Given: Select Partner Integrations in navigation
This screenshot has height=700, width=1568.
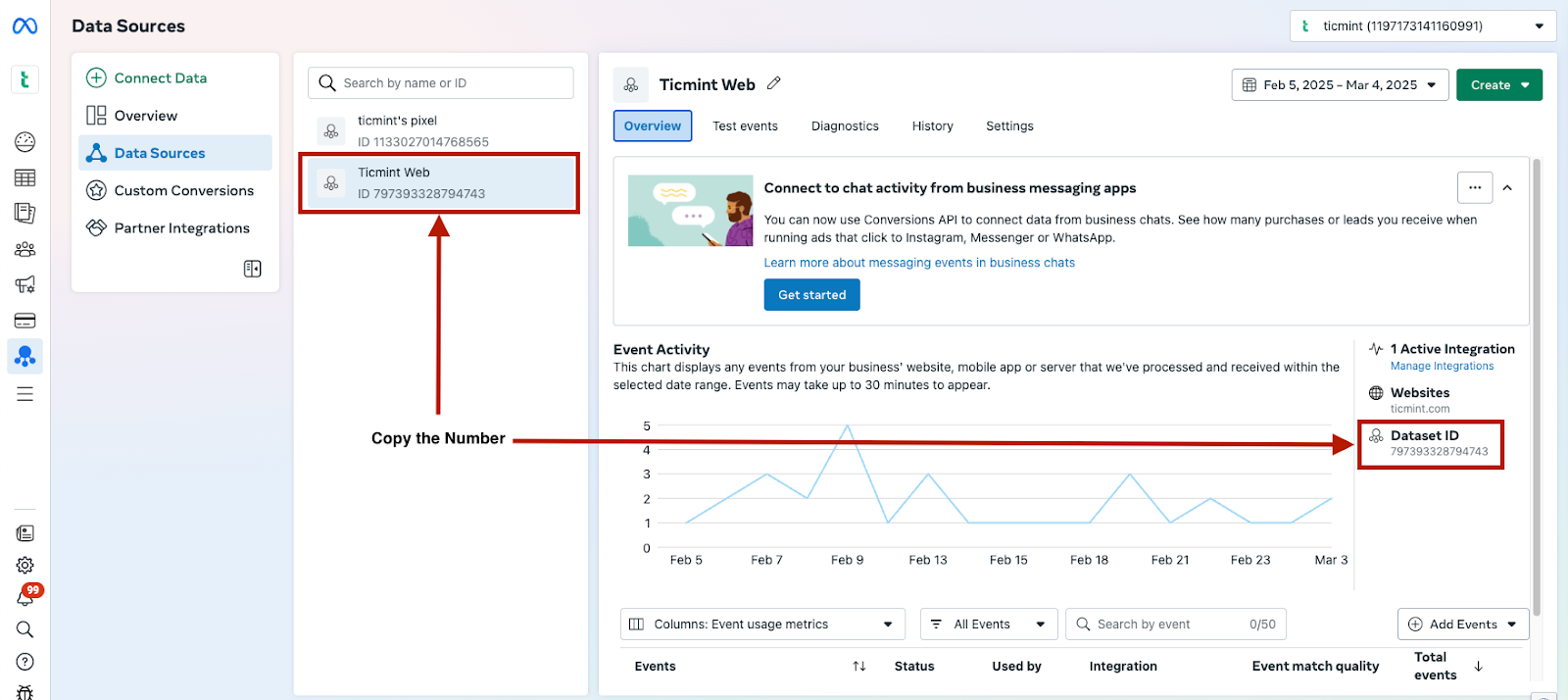Looking at the screenshot, I should tap(174, 227).
